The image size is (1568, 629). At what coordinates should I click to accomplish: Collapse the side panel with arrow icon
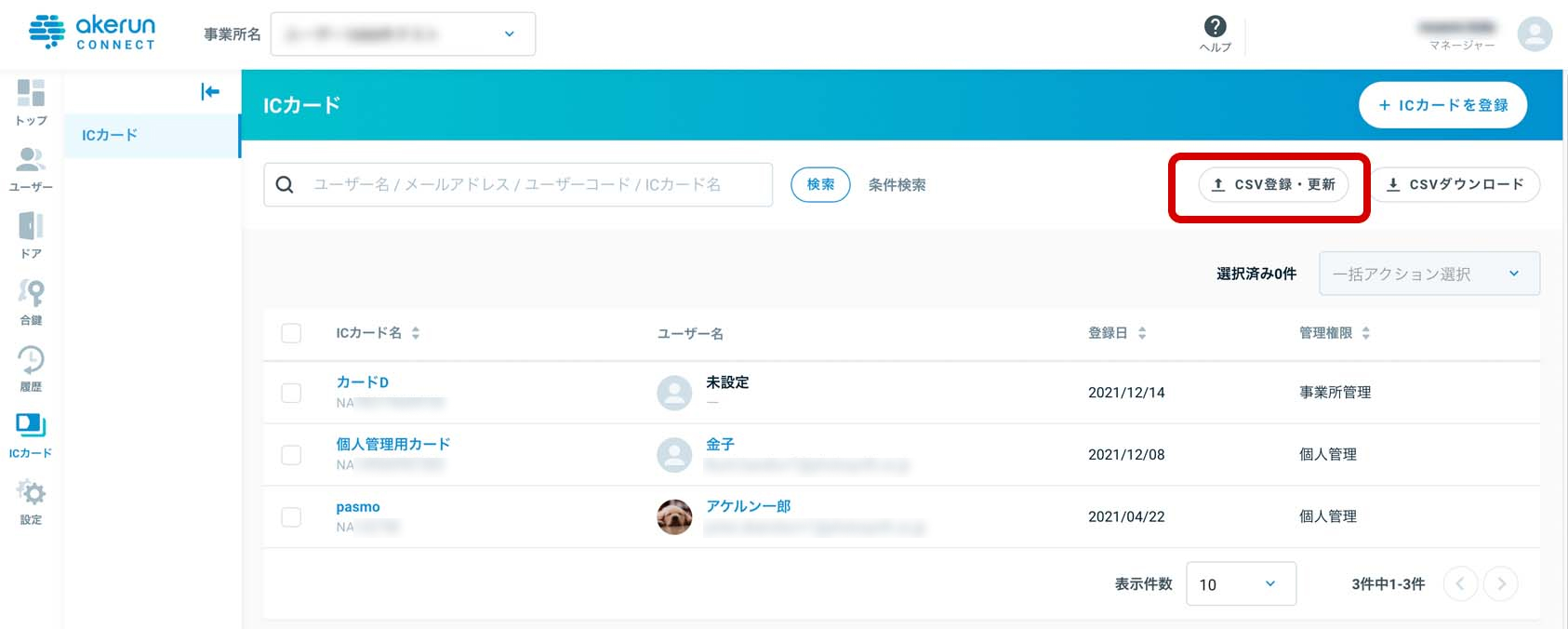(x=210, y=91)
